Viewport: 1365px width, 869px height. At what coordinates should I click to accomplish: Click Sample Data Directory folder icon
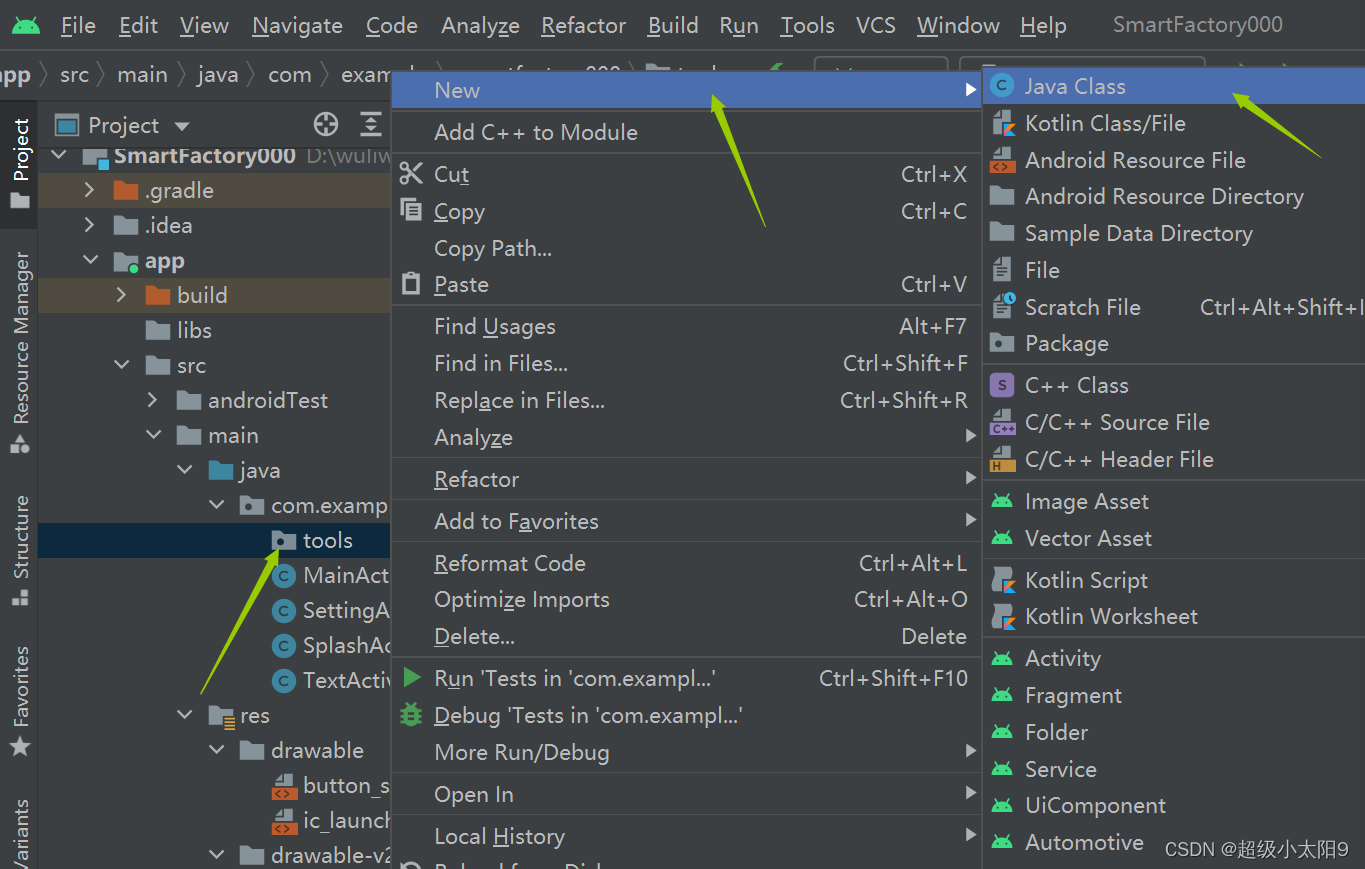pos(1002,233)
